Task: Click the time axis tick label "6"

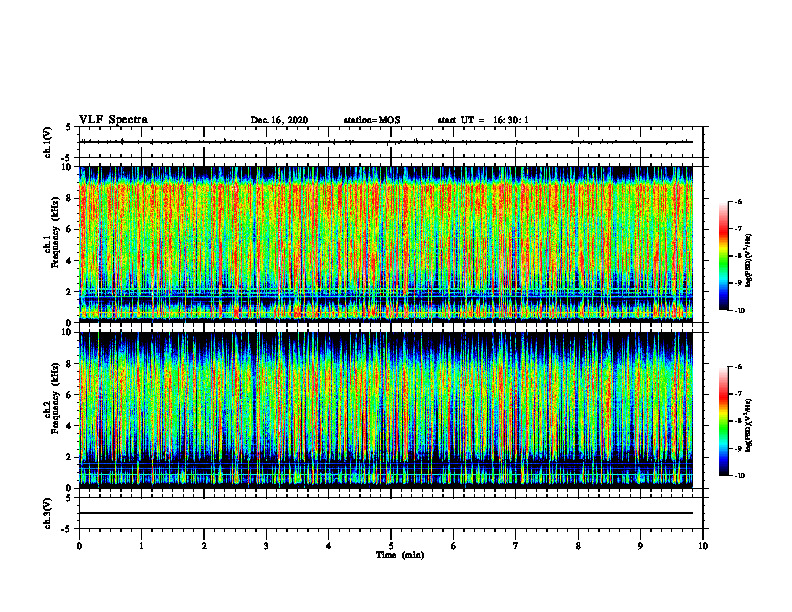Action: [x=454, y=545]
